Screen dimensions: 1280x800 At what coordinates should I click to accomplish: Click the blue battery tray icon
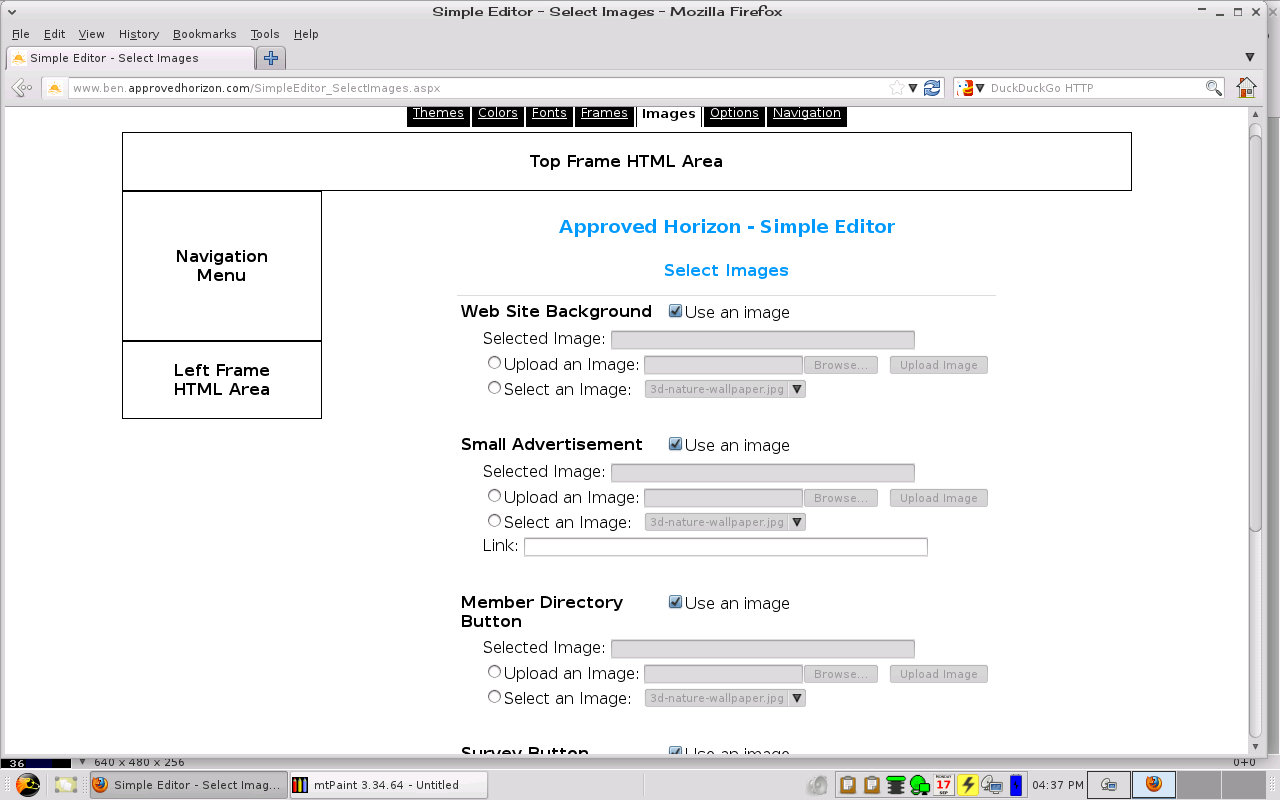click(1016, 785)
